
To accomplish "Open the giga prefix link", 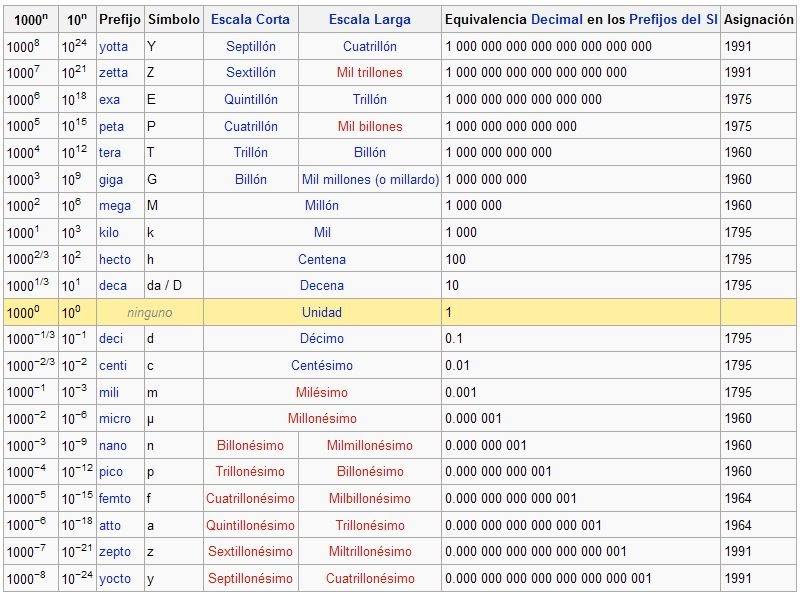I will pyautogui.click(x=111, y=180).
